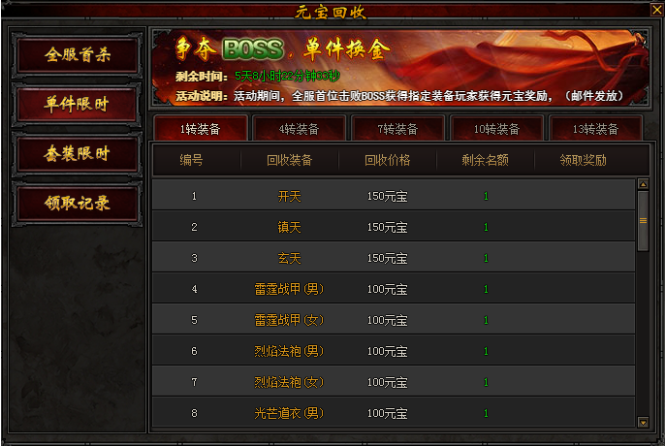The height and width of the screenshot is (446, 666).
Task: Select the 玄天 equipment link
Action: click(289, 258)
